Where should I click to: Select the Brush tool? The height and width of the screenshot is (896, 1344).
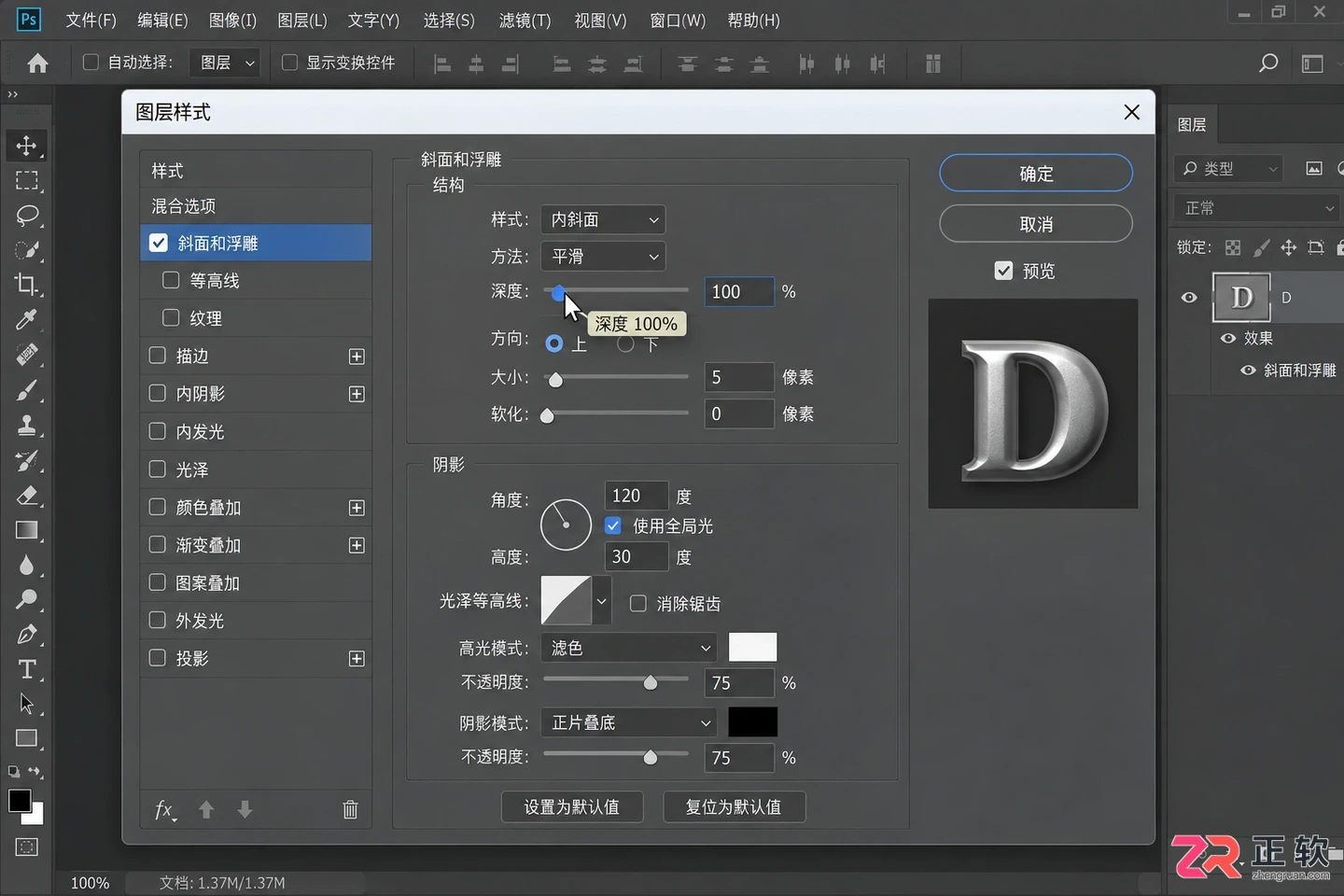tap(26, 390)
